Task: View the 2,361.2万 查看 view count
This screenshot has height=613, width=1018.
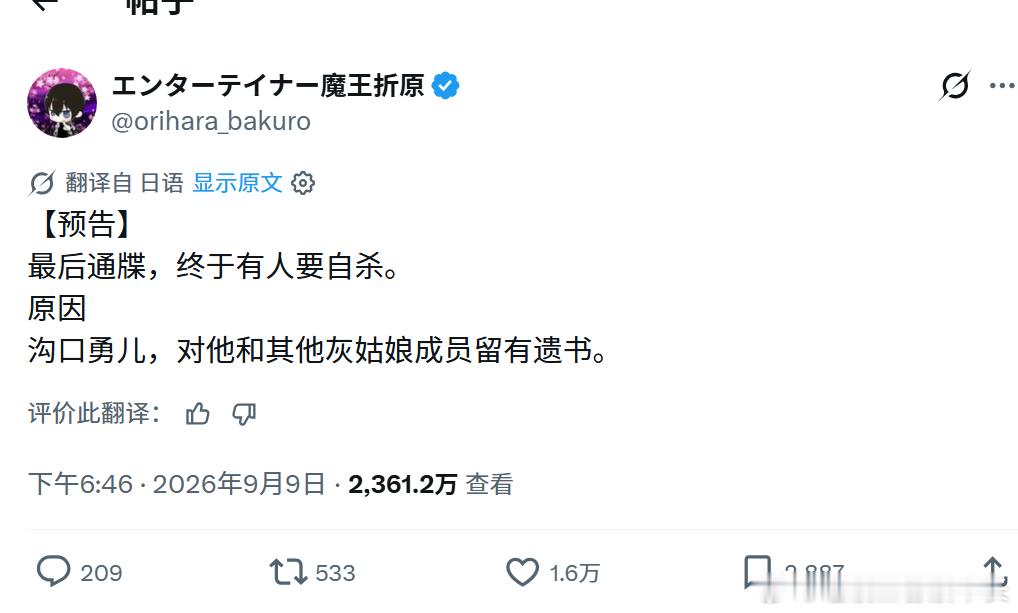Action: [x=430, y=484]
